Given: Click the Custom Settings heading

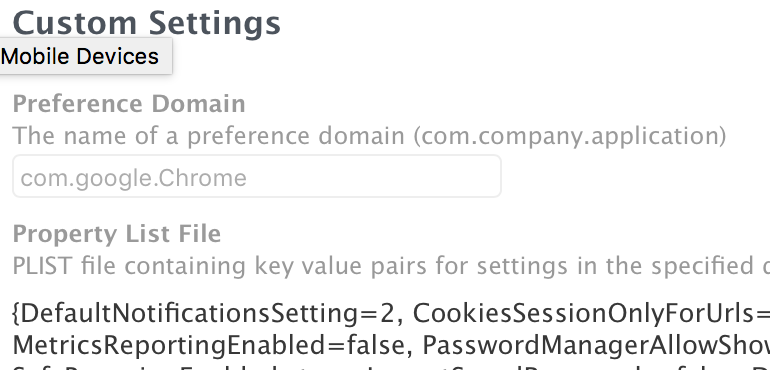Looking at the screenshot, I should [x=147, y=23].
